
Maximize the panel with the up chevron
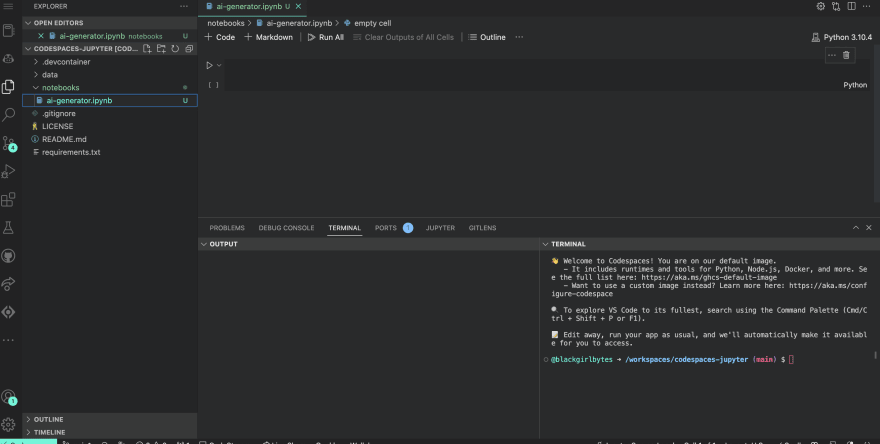click(x=855, y=228)
